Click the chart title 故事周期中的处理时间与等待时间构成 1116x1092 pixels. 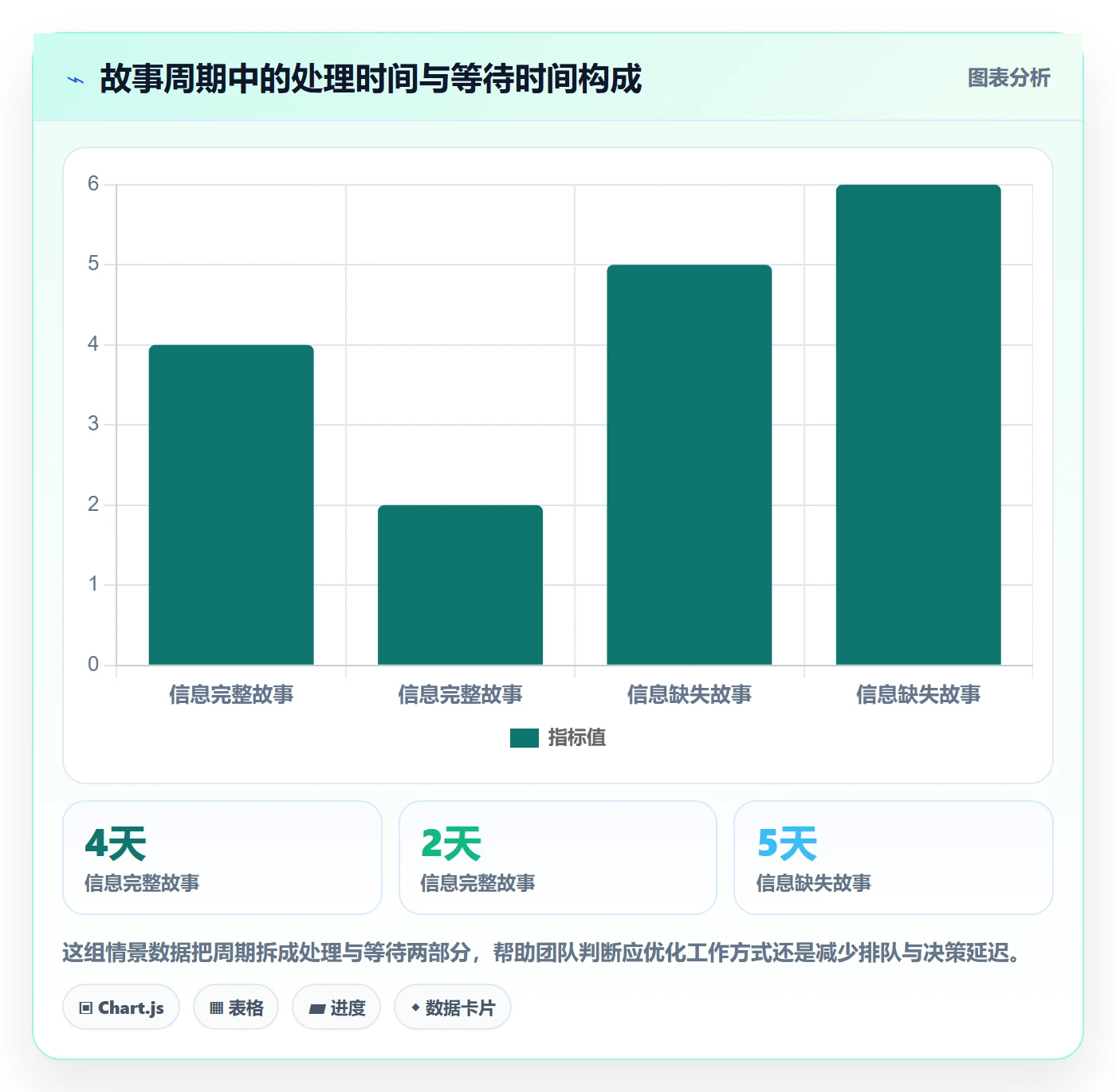click(371, 79)
